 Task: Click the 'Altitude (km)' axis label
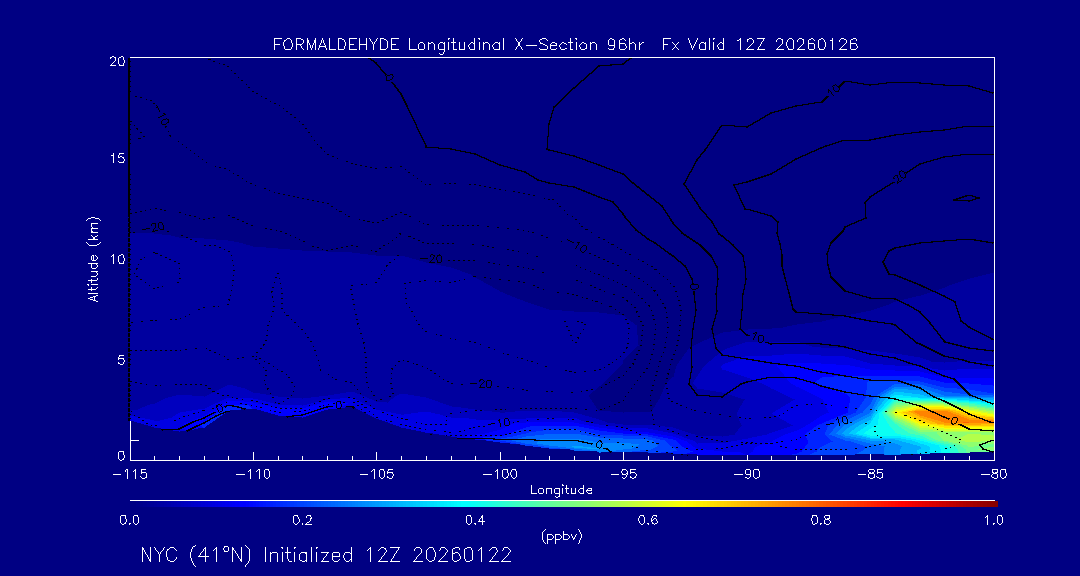tap(94, 259)
